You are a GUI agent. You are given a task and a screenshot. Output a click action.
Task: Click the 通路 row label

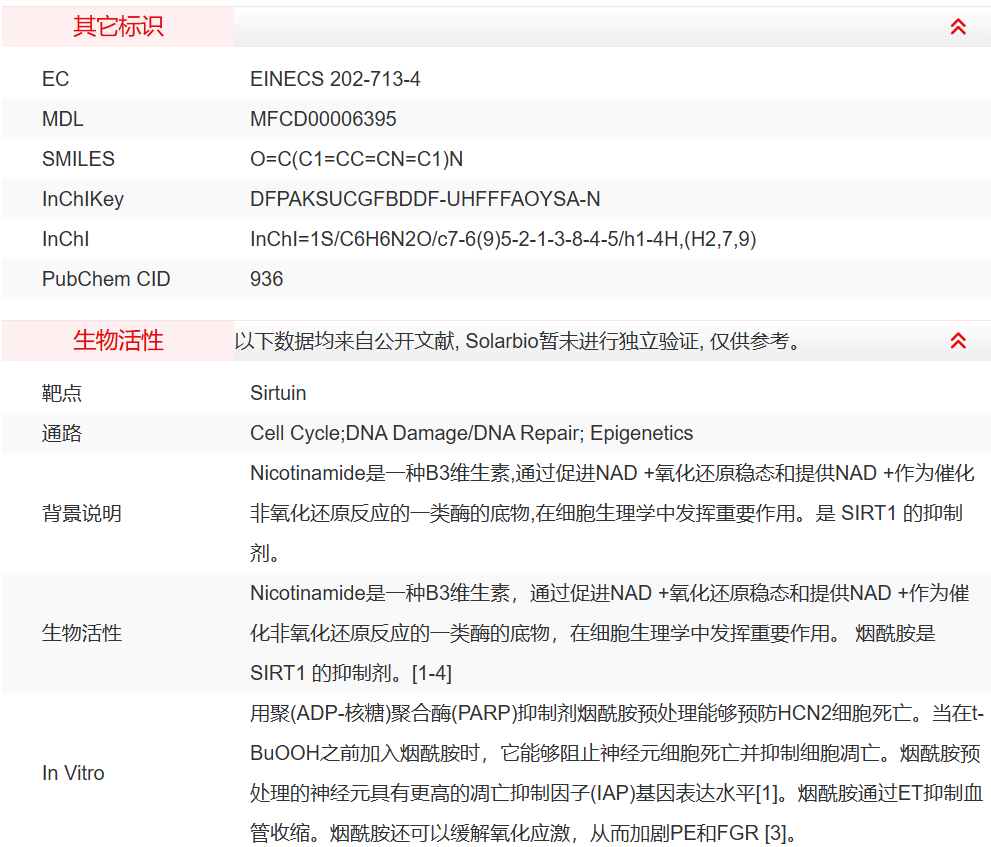pyautogui.click(x=62, y=433)
